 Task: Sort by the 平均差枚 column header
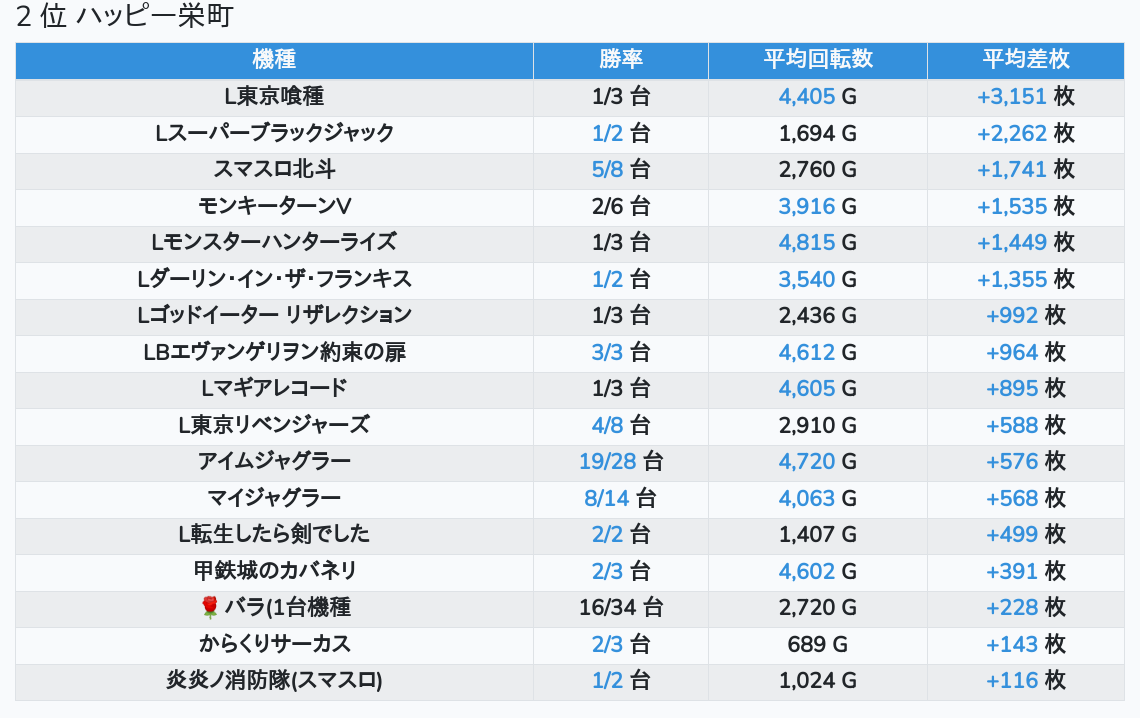click(x=1026, y=60)
